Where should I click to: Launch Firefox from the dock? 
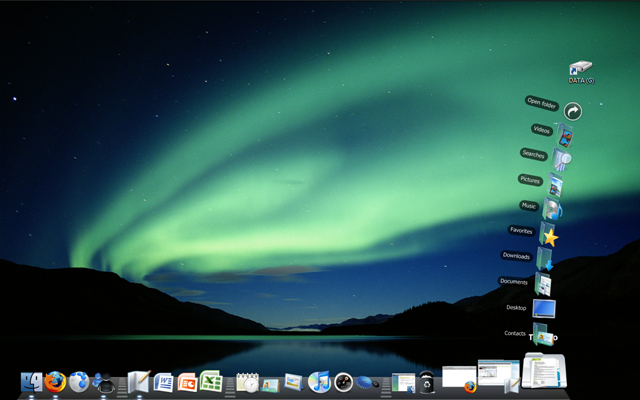[x=55, y=382]
